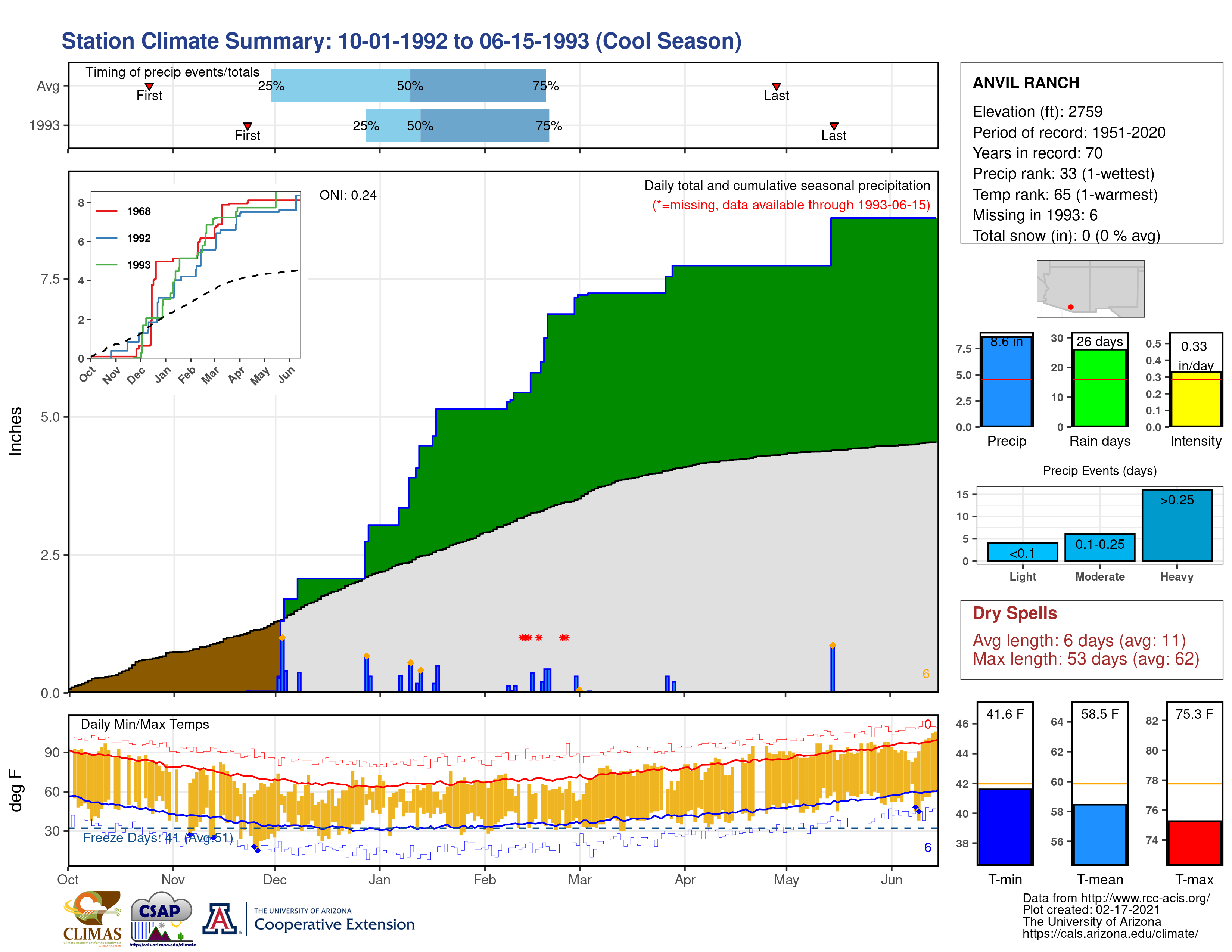Click the red missing data note text
The width and height of the screenshot is (1232, 952).
[791, 205]
